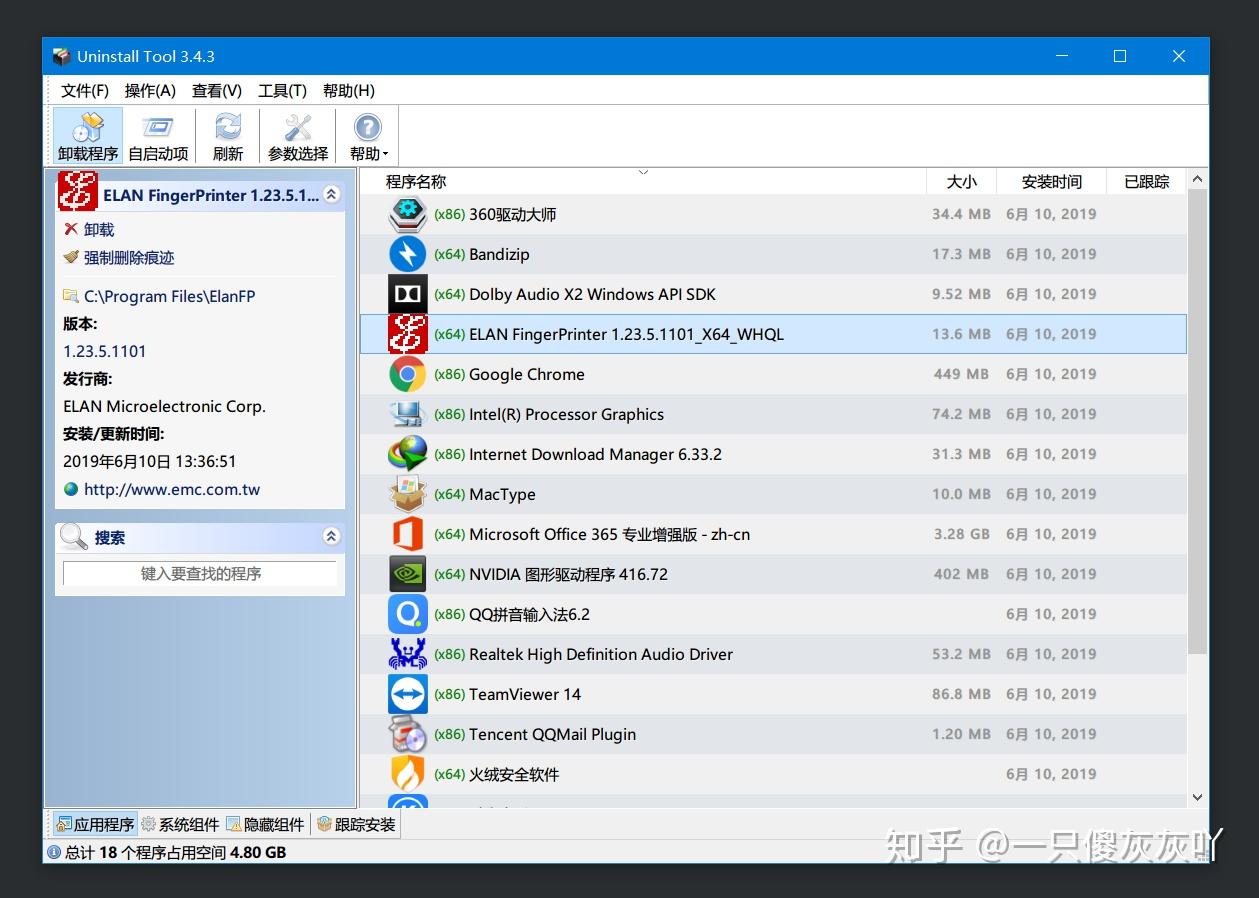Open the 操作(A) menu
The image size is (1259, 898).
click(150, 91)
